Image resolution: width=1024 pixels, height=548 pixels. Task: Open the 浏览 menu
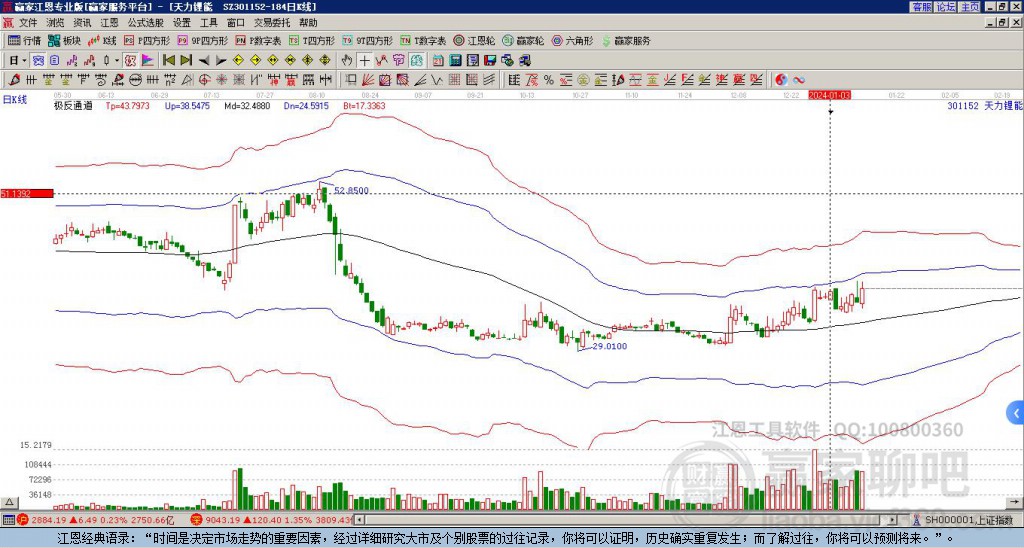[55, 23]
